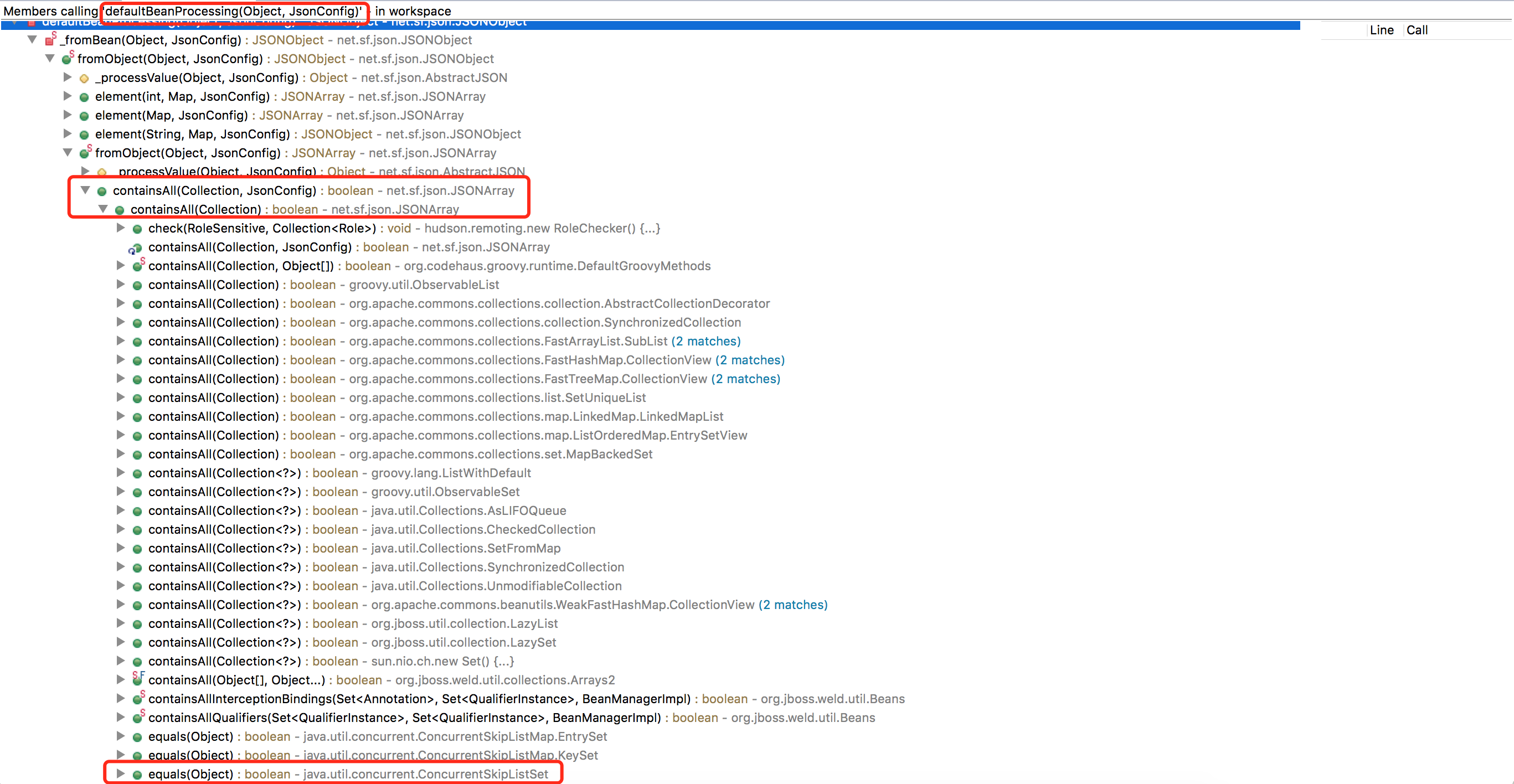Screen dimensions: 1514x784
Task: Click the Call column header
Action: point(1417,30)
